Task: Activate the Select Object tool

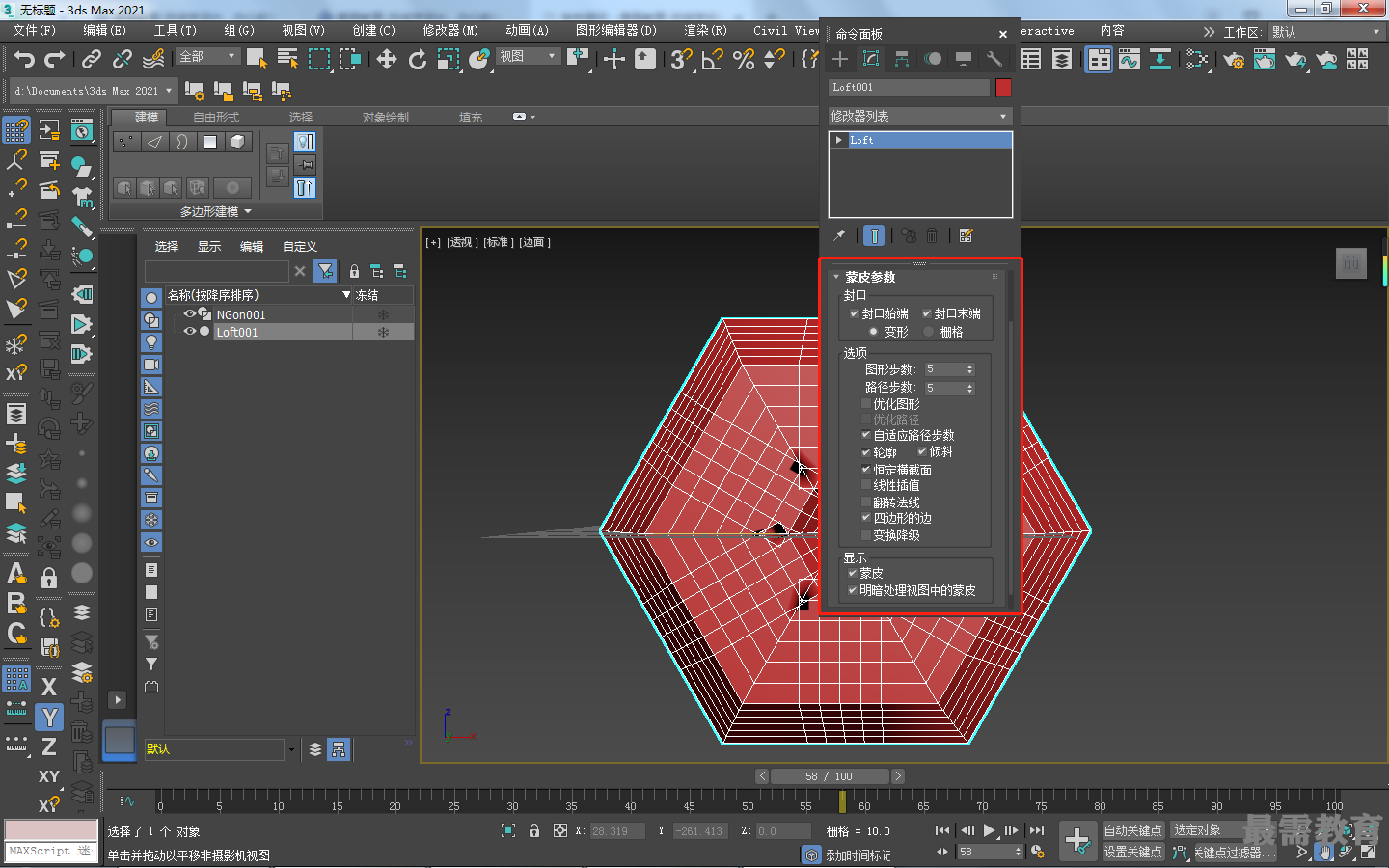Action: (257, 59)
